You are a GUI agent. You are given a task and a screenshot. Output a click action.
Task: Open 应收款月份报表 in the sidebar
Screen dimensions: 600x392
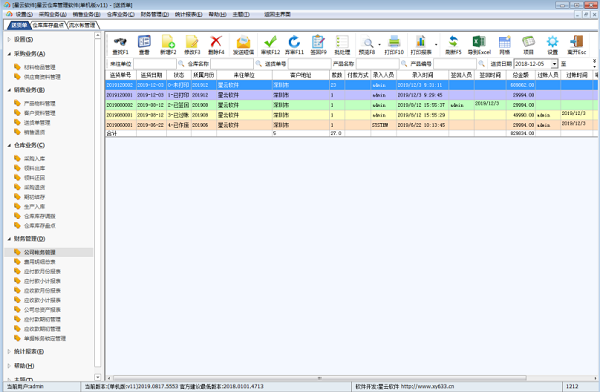(42, 291)
